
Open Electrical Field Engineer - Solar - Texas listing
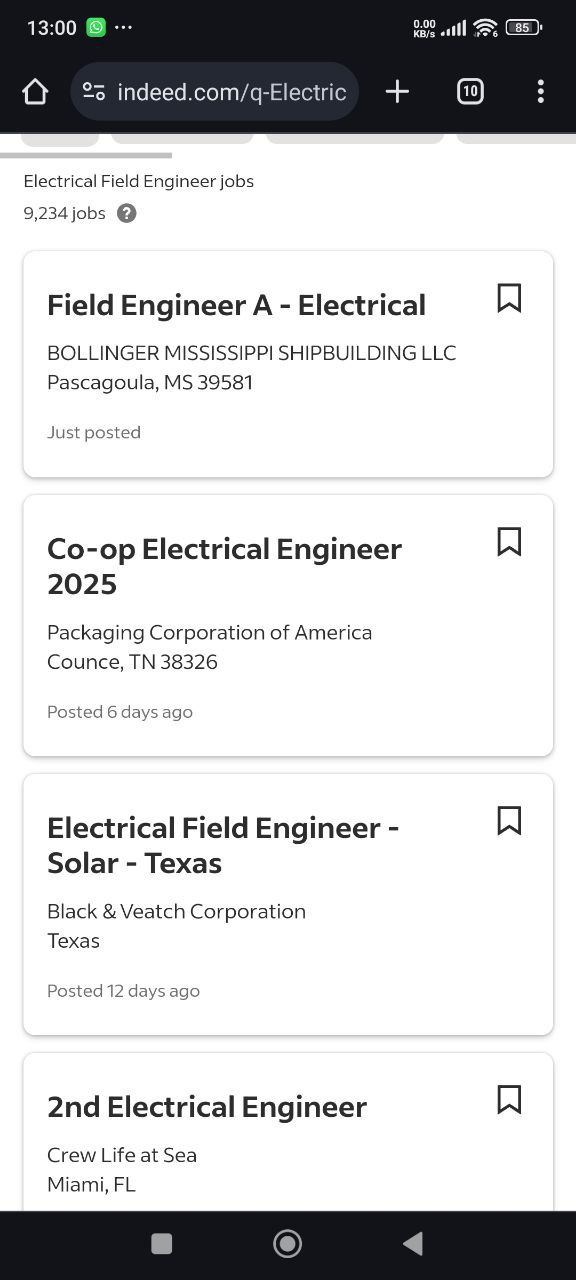[223, 845]
